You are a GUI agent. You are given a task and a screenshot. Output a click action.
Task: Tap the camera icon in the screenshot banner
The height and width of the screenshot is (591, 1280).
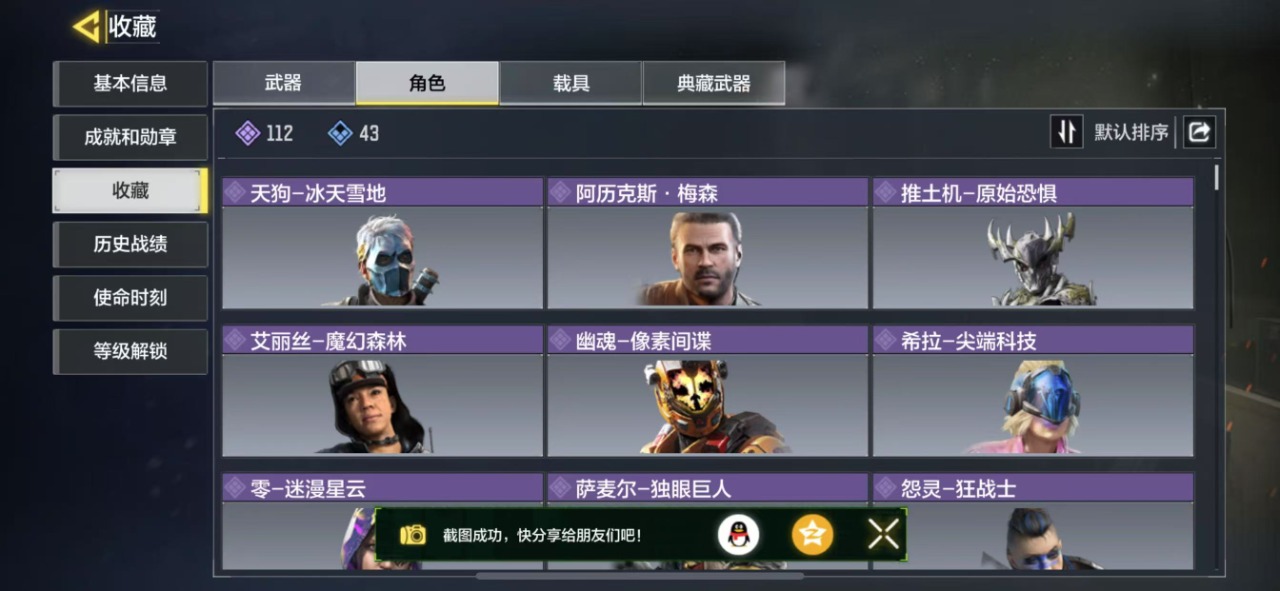(413, 535)
